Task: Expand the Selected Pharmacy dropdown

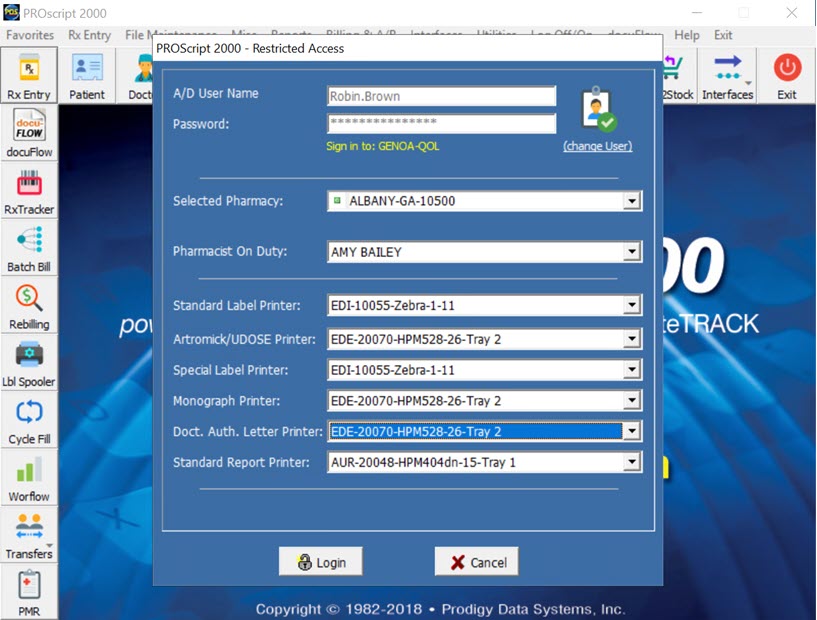Action: pyautogui.click(x=631, y=201)
